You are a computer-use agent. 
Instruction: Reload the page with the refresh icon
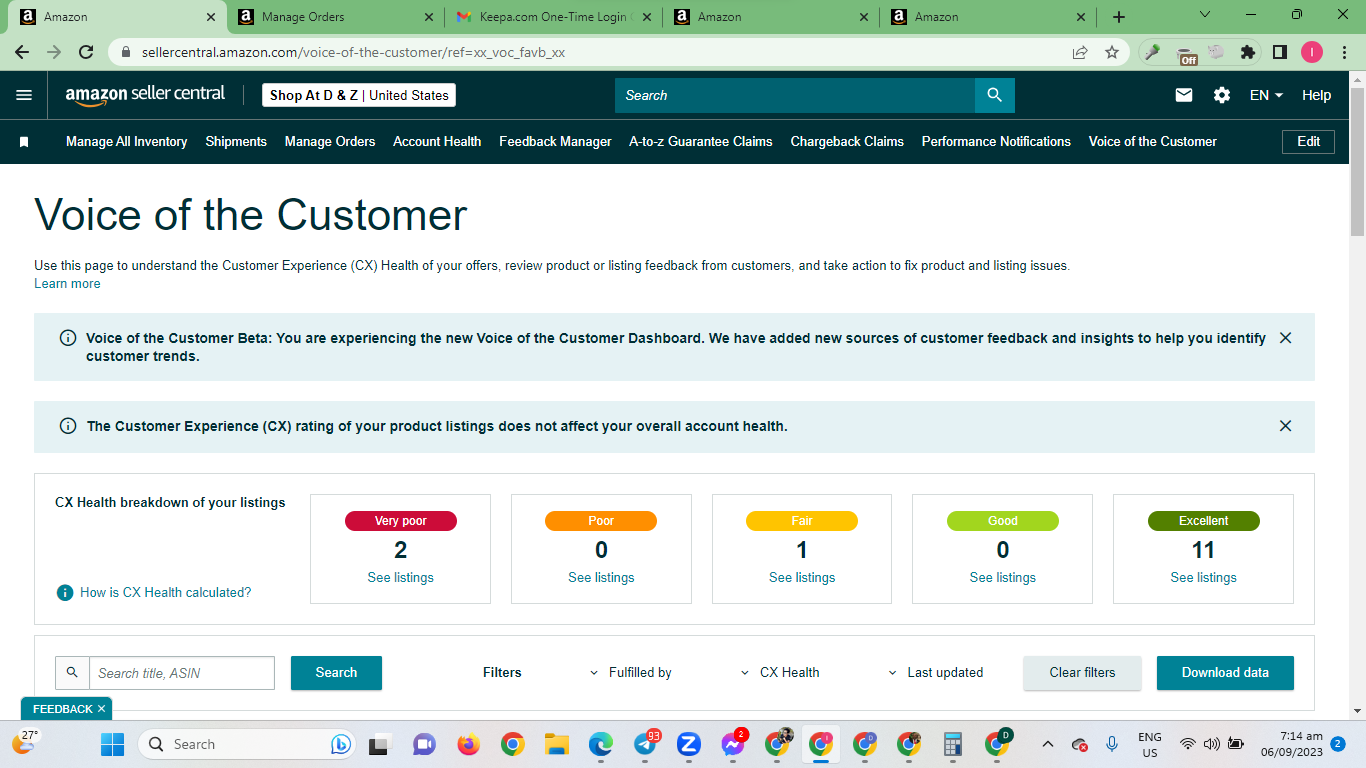pos(86,52)
